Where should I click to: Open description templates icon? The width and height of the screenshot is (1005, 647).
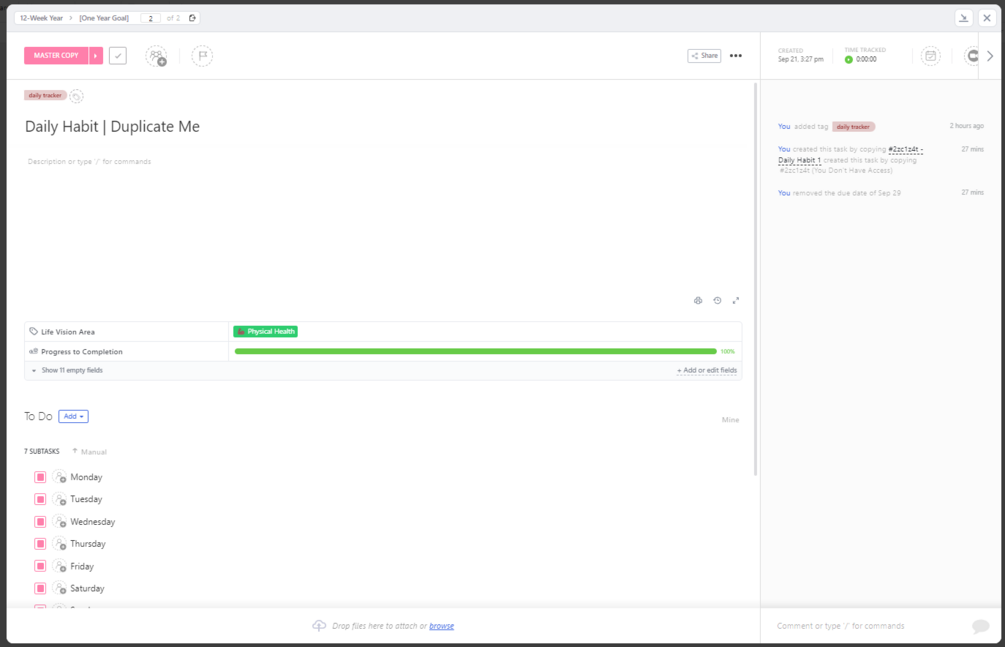(x=698, y=301)
